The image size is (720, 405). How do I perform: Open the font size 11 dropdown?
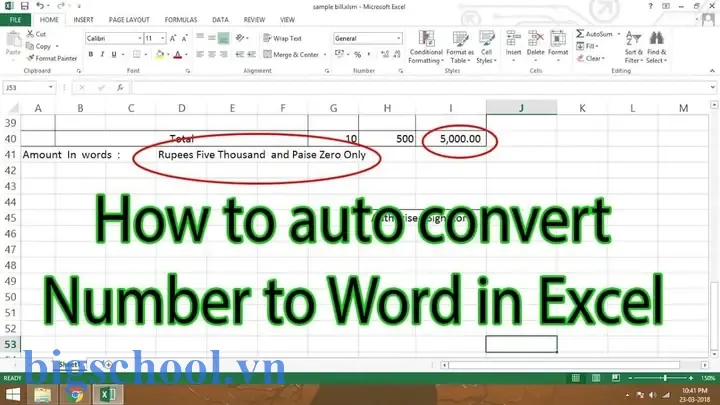[162, 38]
